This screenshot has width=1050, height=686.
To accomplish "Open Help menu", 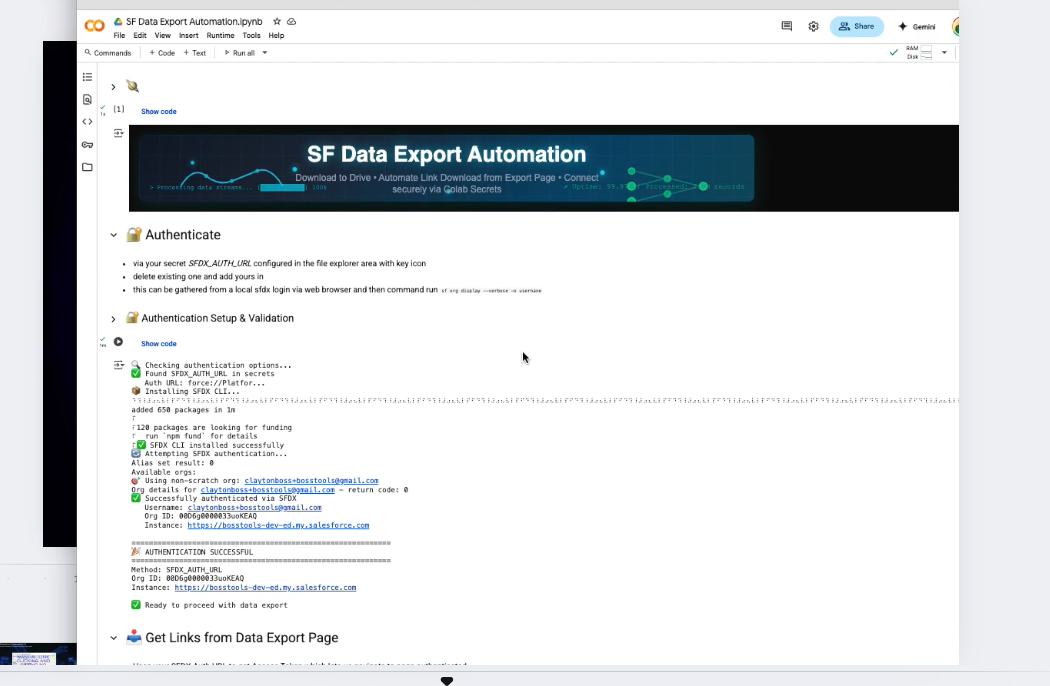I will (276, 36).
